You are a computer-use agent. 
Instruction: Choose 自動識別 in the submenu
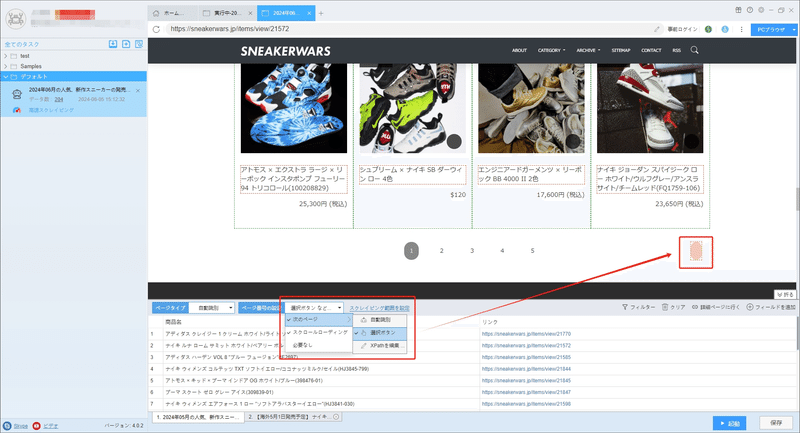click(380, 320)
